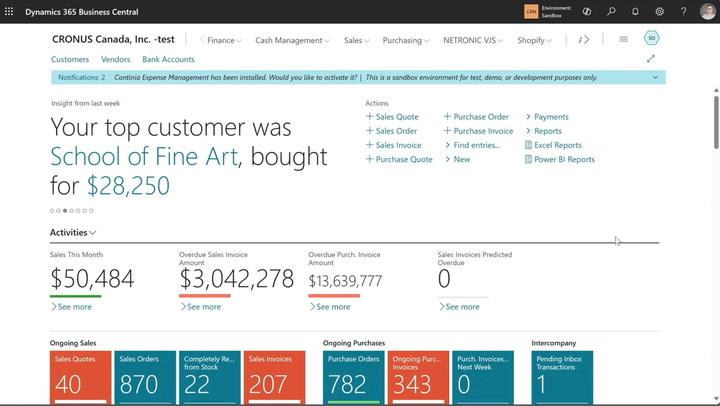The image size is (720, 406).
Task: Click See more under Overdue Sales Invoice Amount
Action: coord(200,307)
